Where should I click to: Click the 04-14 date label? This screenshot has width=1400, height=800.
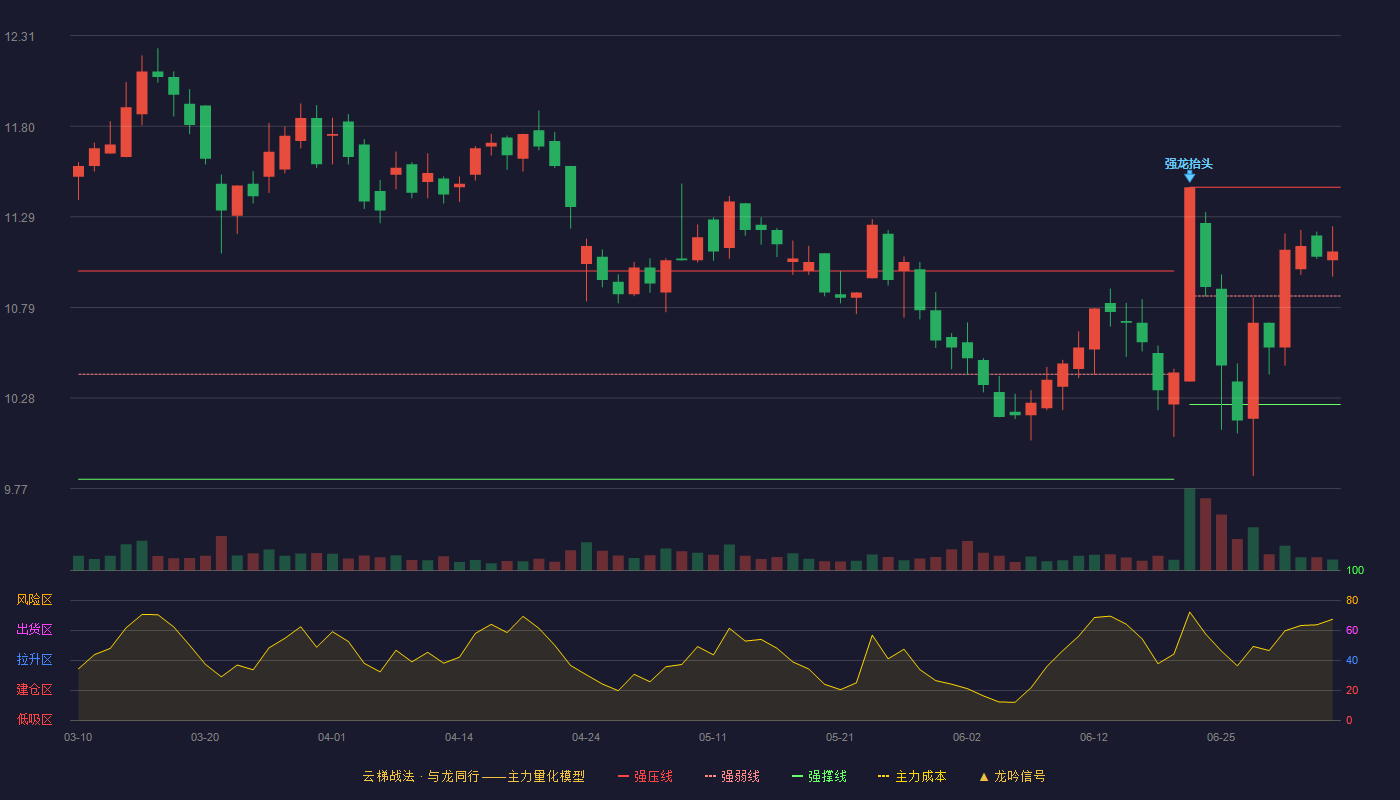click(459, 737)
